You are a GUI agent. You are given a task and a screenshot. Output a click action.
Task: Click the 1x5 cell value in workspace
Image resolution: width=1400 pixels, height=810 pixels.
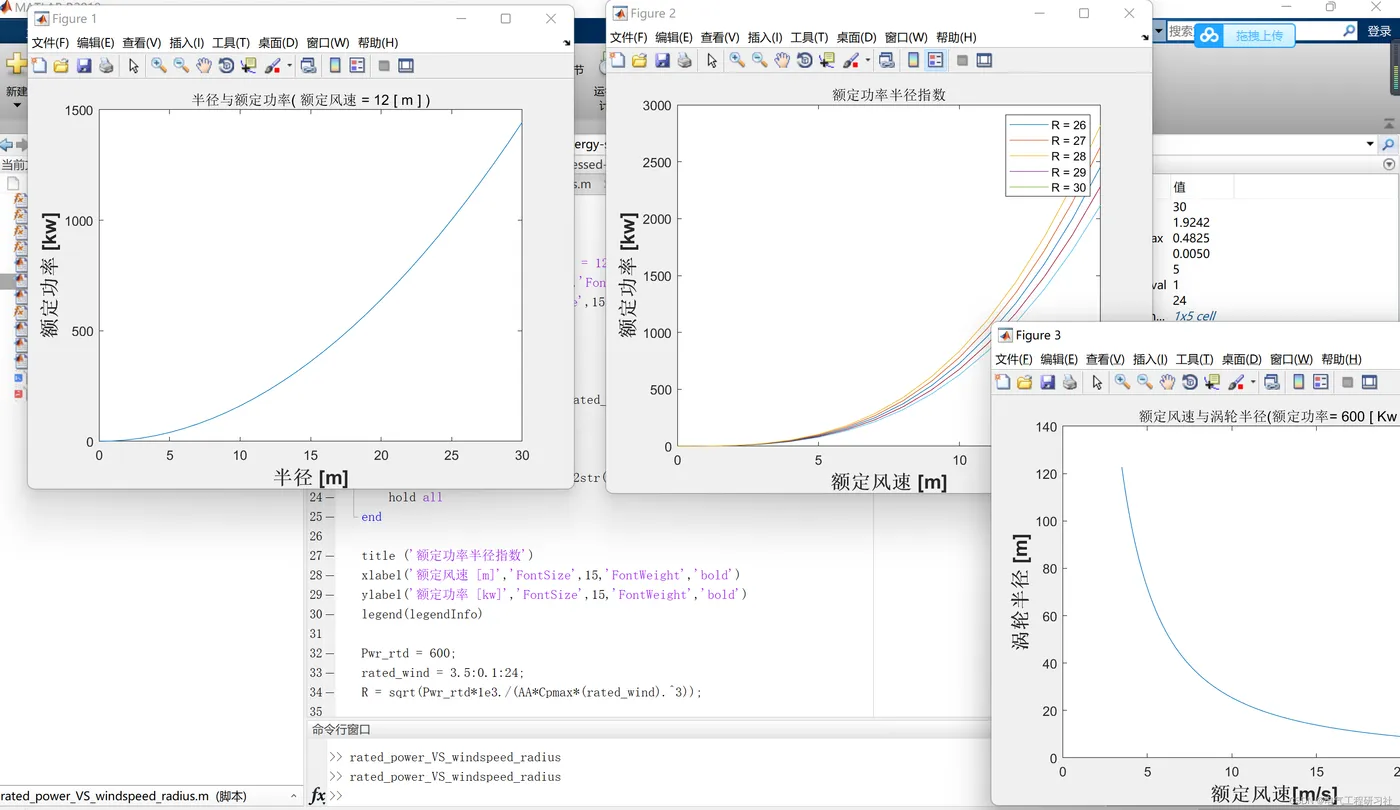(x=1195, y=316)
